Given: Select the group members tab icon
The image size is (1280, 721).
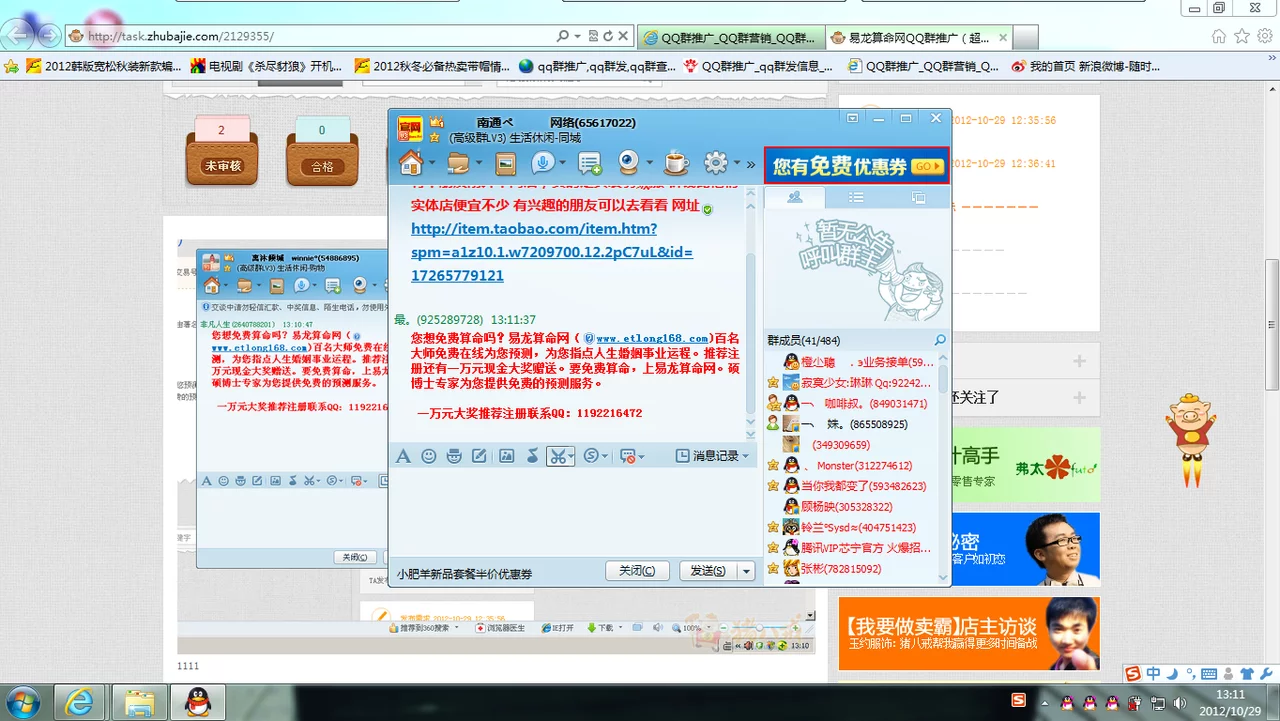Looking at the screenshot, I should 795,197.
